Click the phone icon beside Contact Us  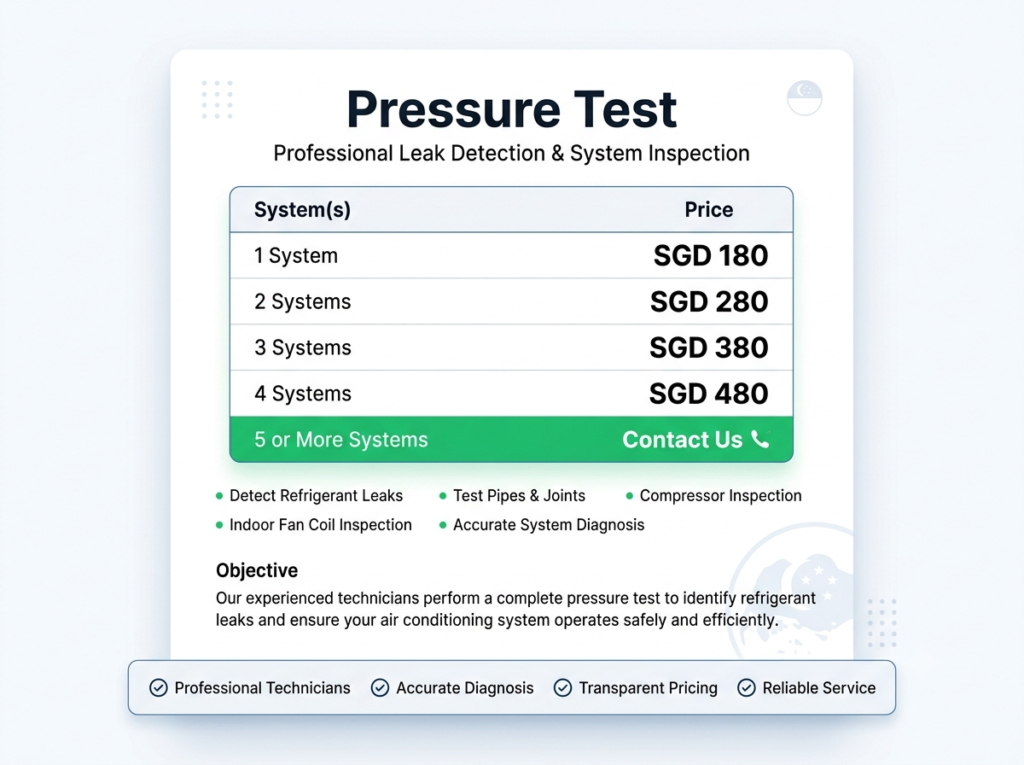[760, 439]
